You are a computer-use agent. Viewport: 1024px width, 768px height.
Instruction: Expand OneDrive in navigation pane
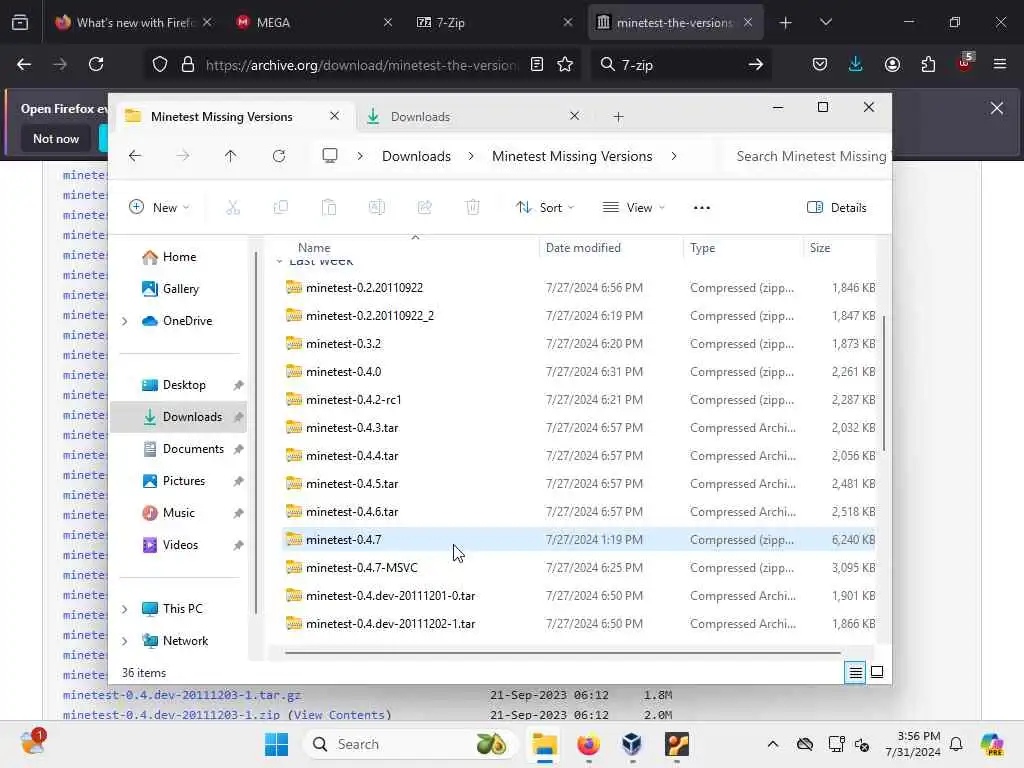pos(125,321)
